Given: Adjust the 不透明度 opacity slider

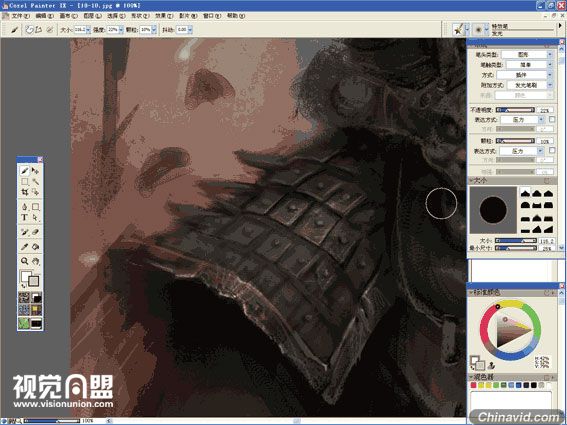Looking at the screenshot, I should tap(515, 110).
